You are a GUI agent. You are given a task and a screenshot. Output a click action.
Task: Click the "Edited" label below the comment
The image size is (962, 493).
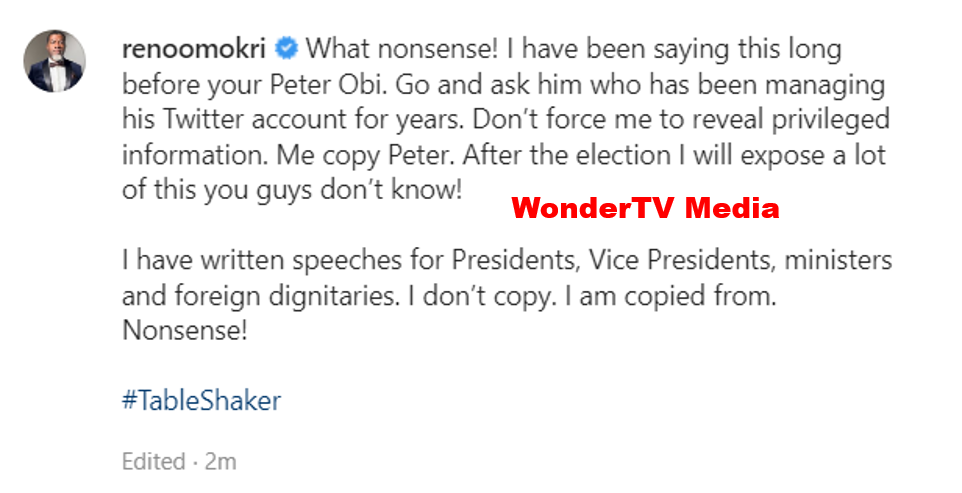(x=153, y=462)
